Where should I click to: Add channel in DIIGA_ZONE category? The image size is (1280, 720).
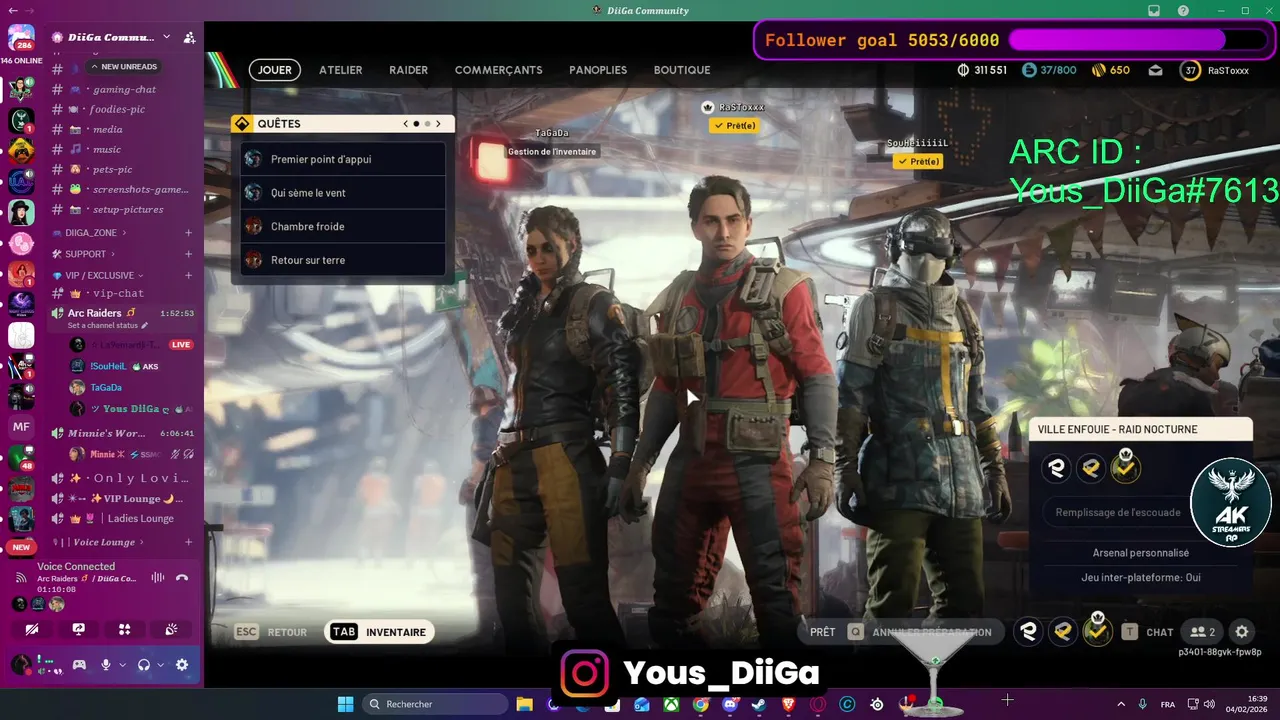[188, 232]
